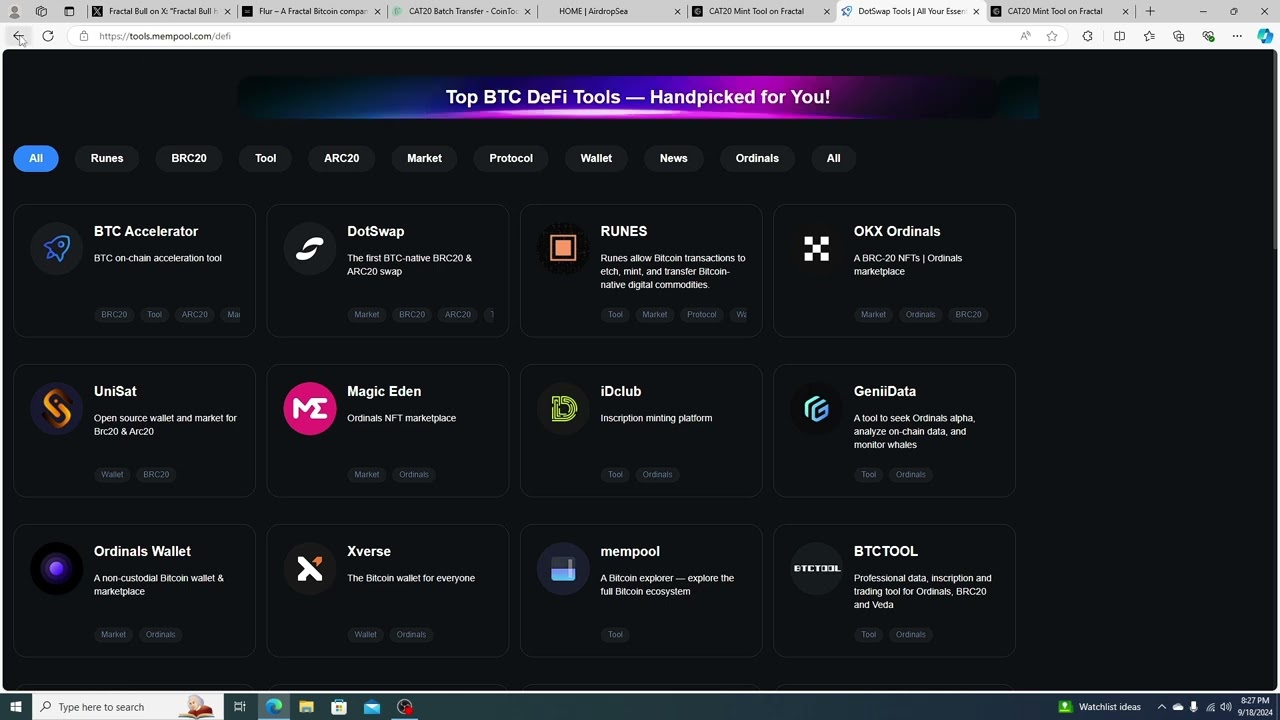Click the top banner DeFi Tools heading
The width and height of the screenshot is (1280, 720).
coord(638,97)
